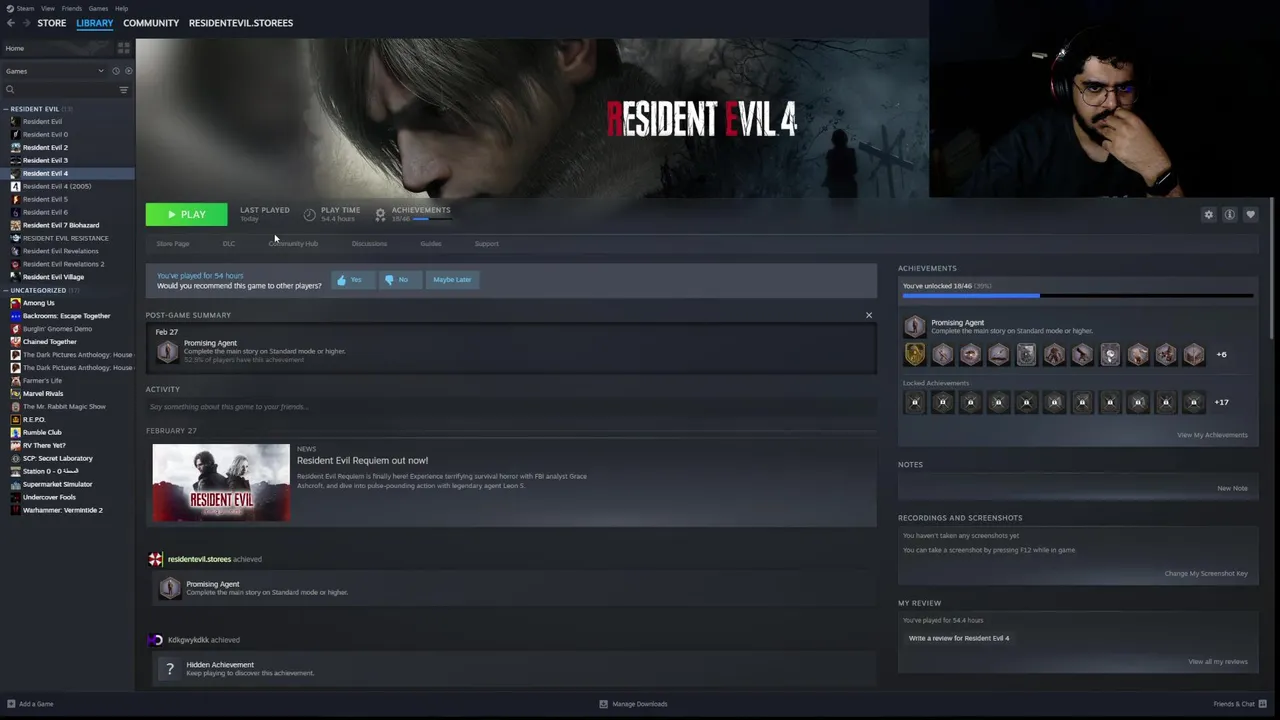Click the Manage Downloads icon

coord(603,704)
